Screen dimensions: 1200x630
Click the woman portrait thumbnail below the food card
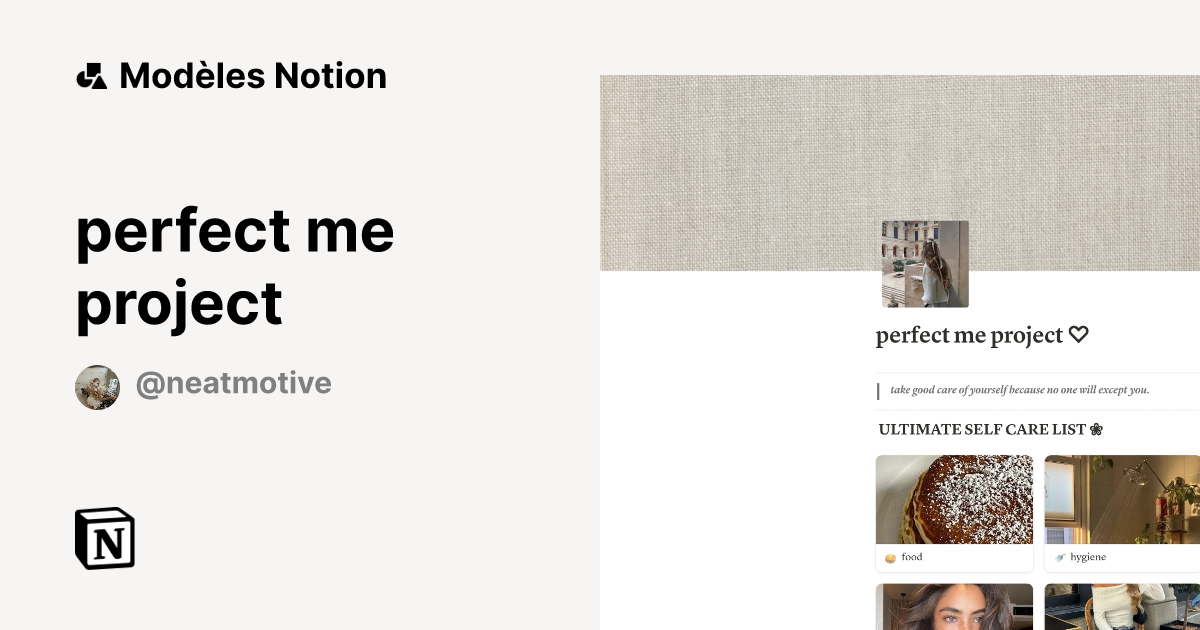(x=954, y=606)
